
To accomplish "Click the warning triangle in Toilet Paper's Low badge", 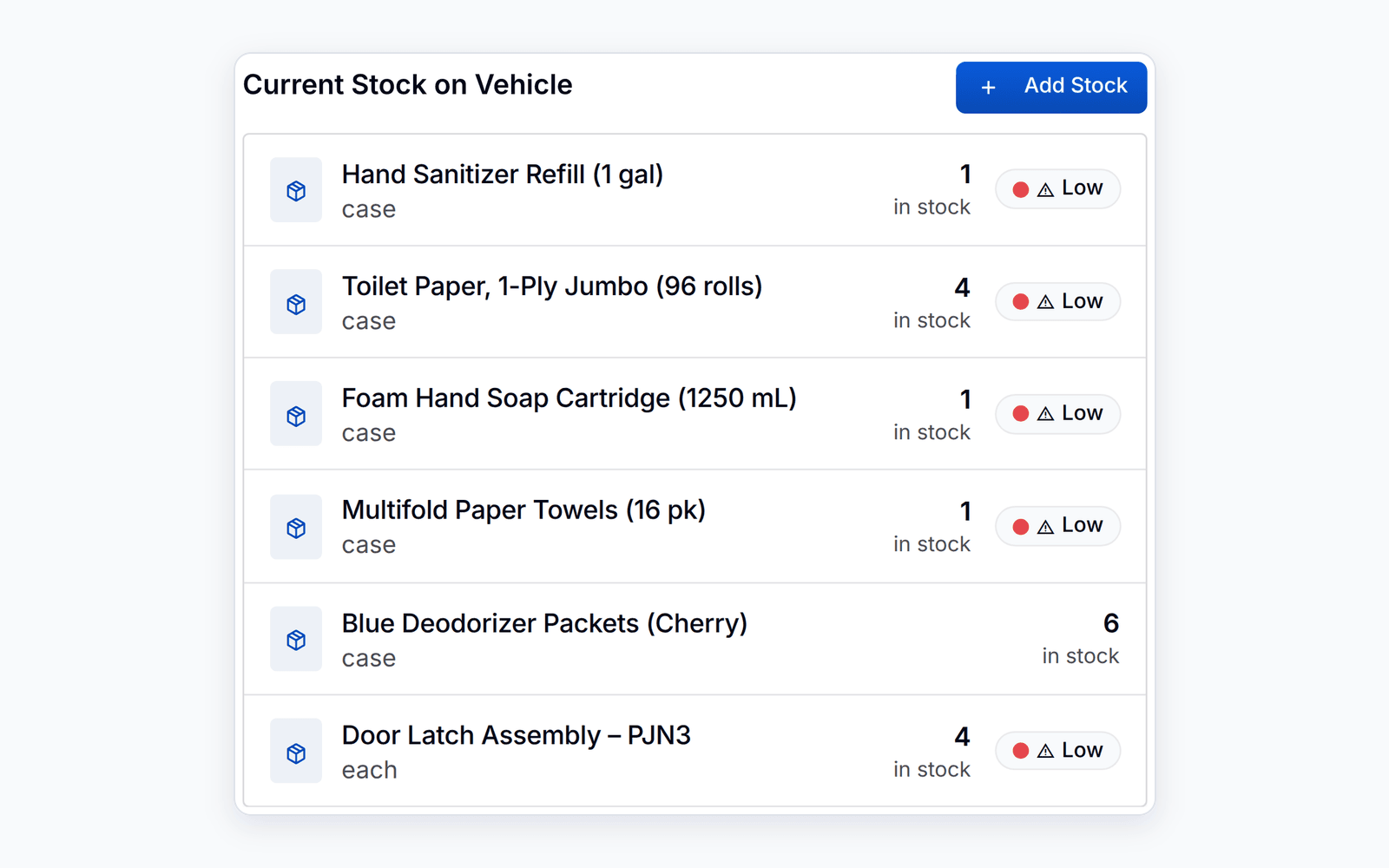I will pos(1045,302).
